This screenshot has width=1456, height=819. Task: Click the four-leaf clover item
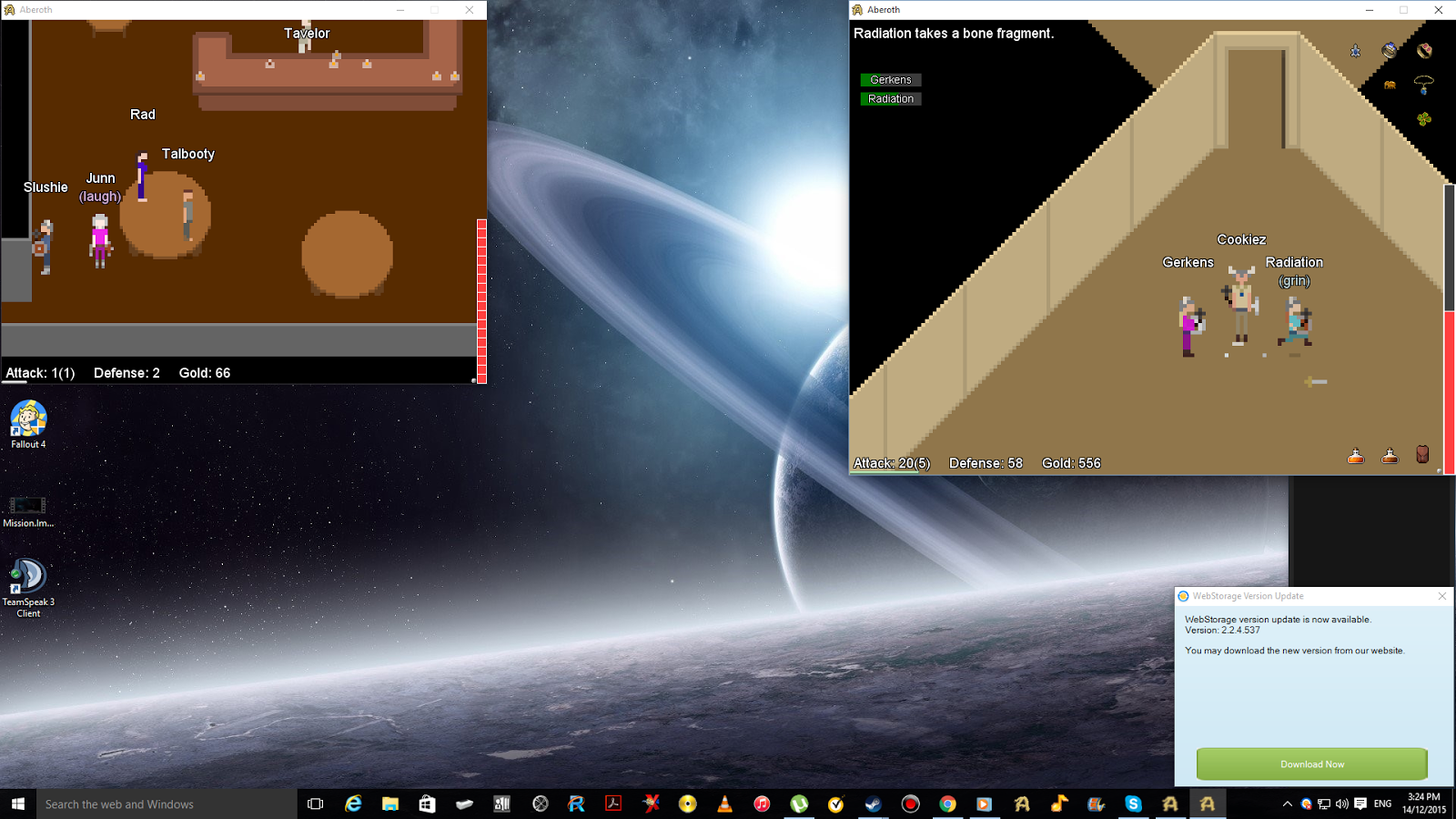(1424, 119)
